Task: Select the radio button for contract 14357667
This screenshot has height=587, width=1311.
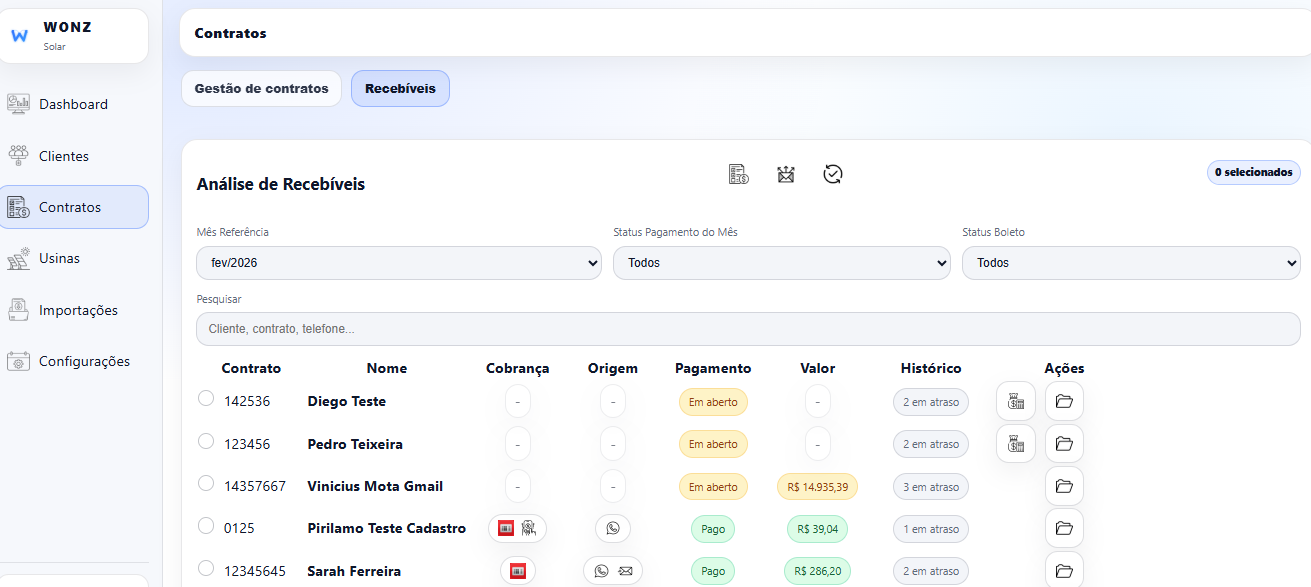Action: coord(206,484)
